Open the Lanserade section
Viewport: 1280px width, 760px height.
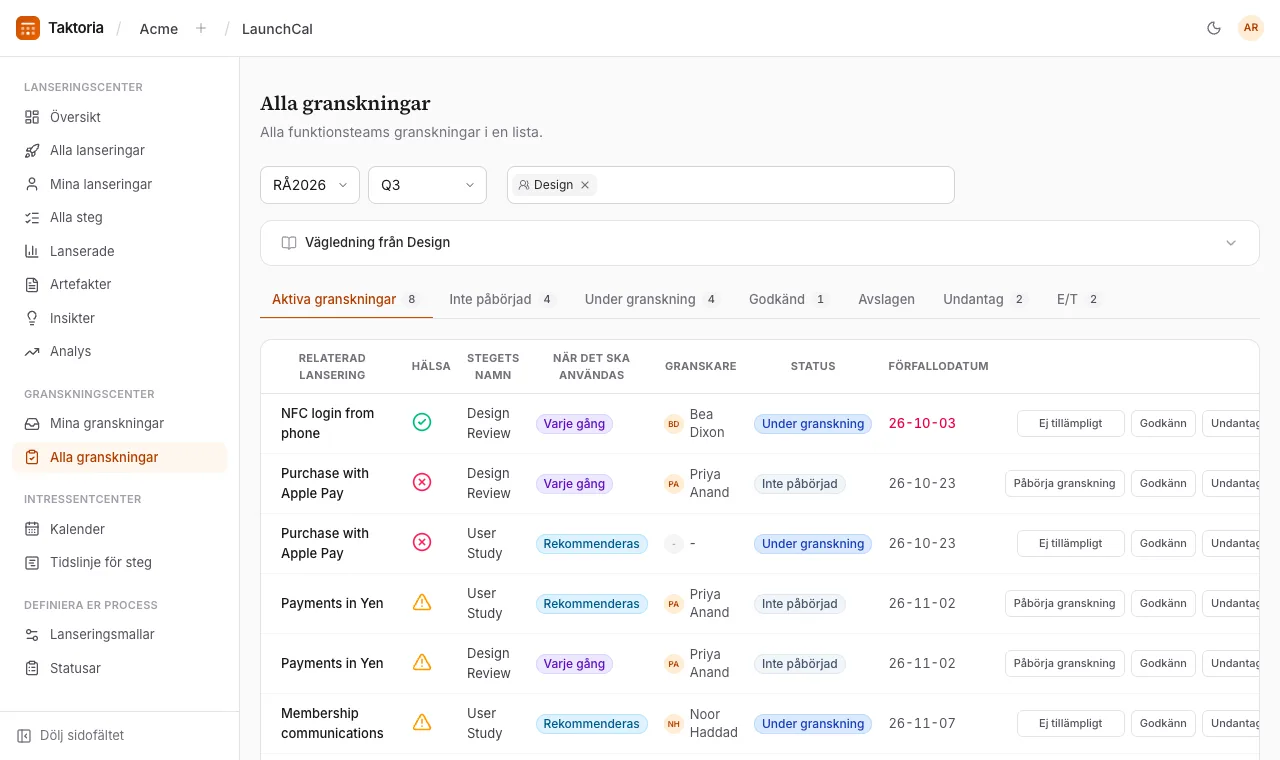pyautogui.click(x=120, y=251)
